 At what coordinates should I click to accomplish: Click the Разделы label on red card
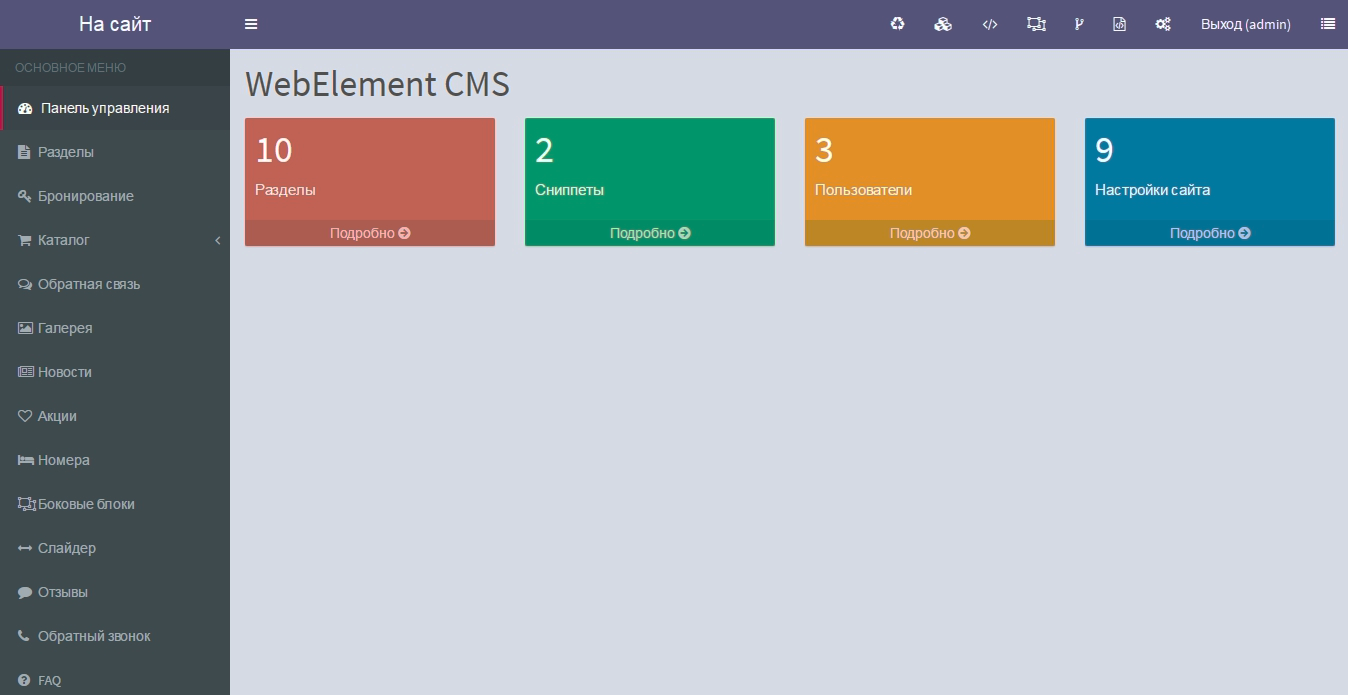point(285,190)
